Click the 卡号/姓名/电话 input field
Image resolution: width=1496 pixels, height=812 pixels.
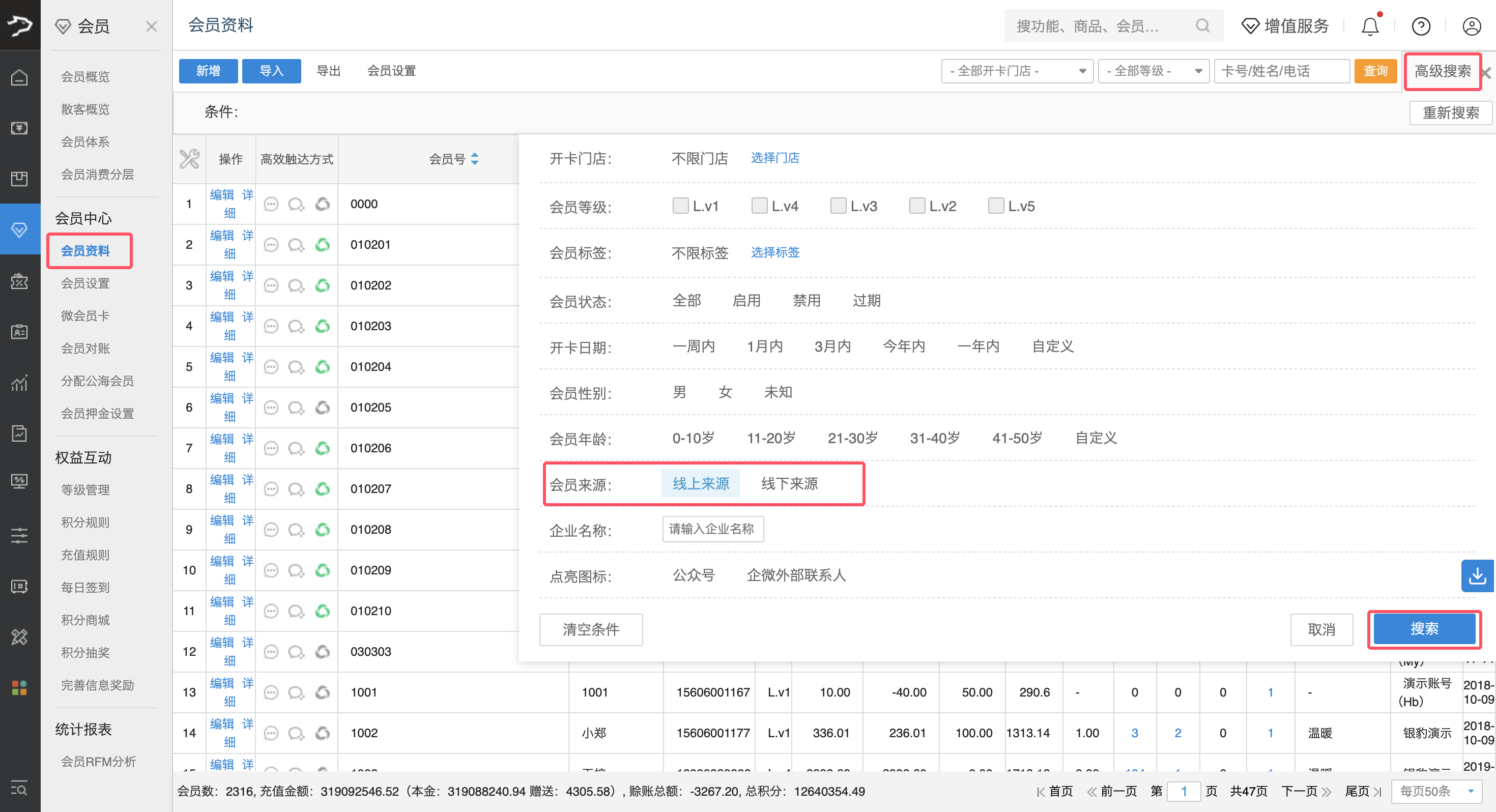(x=1281, y=71)
